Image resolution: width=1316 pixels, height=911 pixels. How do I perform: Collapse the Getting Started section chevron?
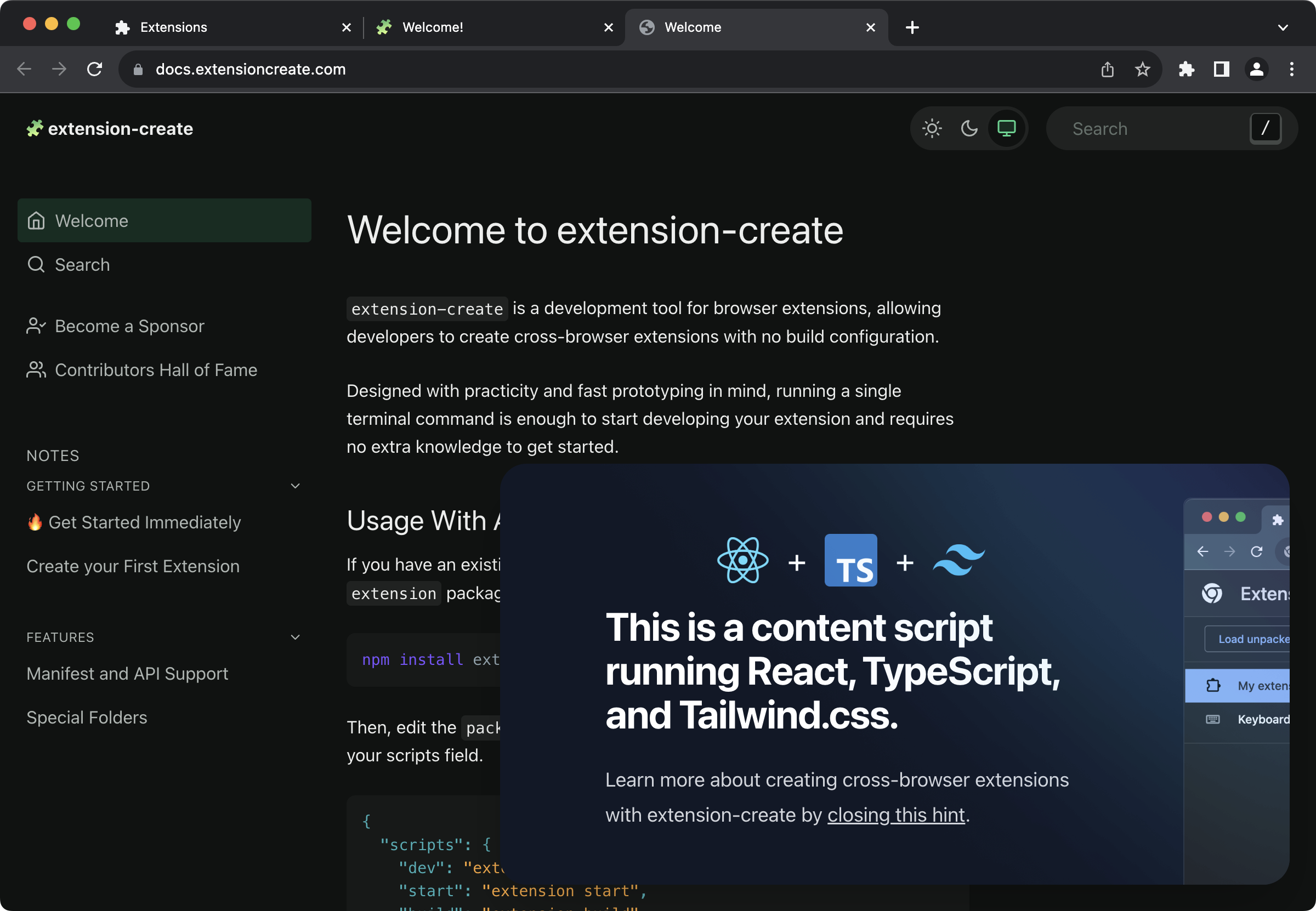pos(295,486)
